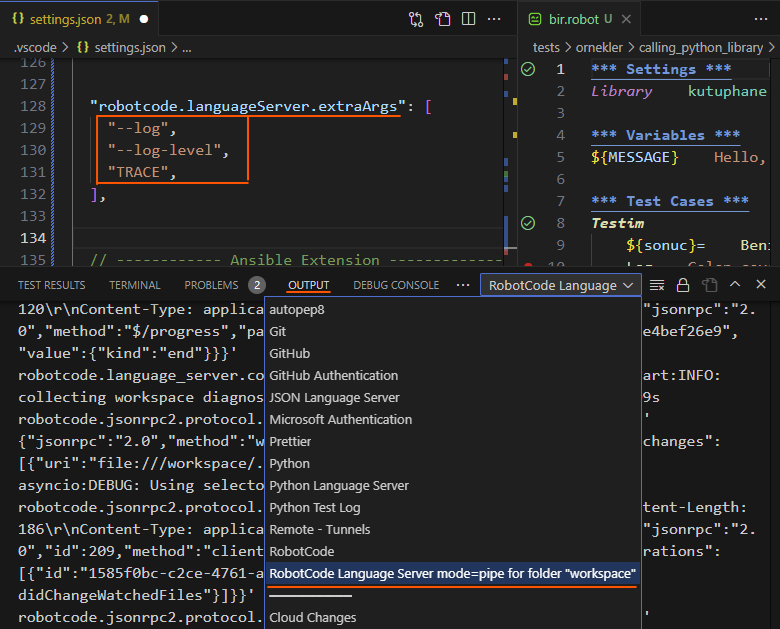Choose Cloud Changes output channel
The height and width of the screenshot is (629, 780).
click(453, 618)
